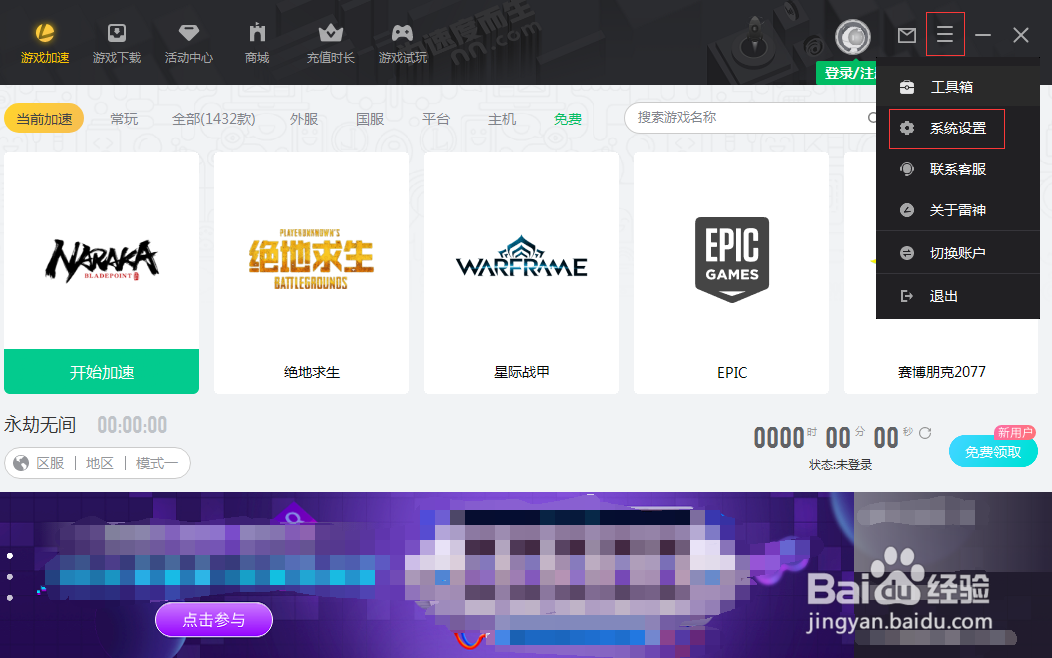
Task: Click the 永劫无间 game title text
Action: pyautogui.click(x=40, y=425)
